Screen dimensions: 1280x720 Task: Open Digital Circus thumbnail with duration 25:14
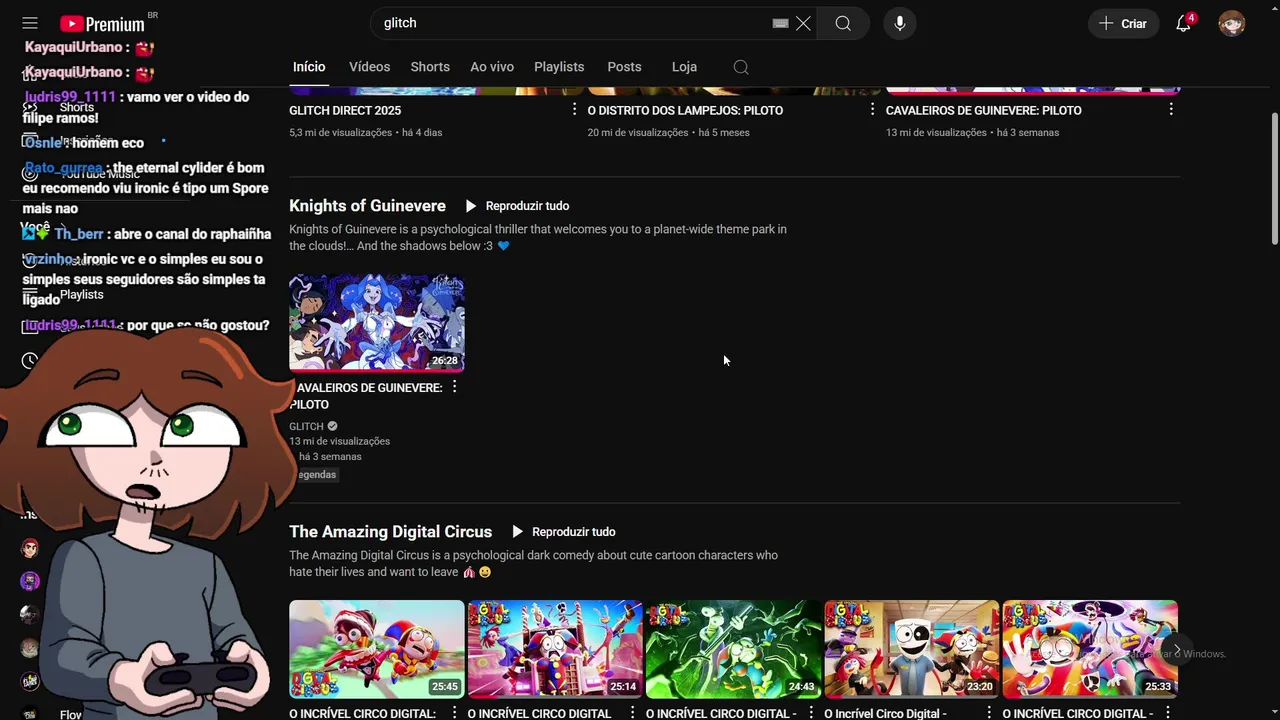[555, 648]
